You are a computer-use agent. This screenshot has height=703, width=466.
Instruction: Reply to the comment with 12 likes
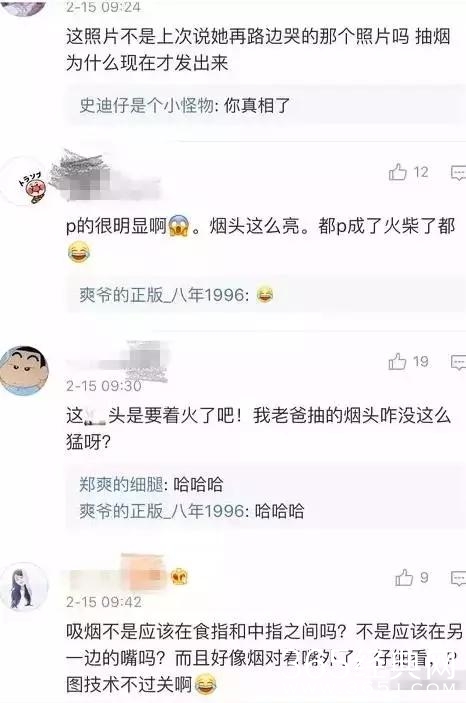pos(458,173)
